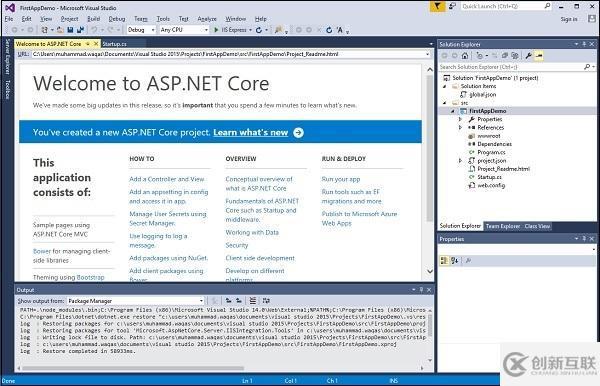The width and height of the screenshot is (600, 386).
Task: Click Property Pages icon in the Properties panel
Action: coord(468,261)
